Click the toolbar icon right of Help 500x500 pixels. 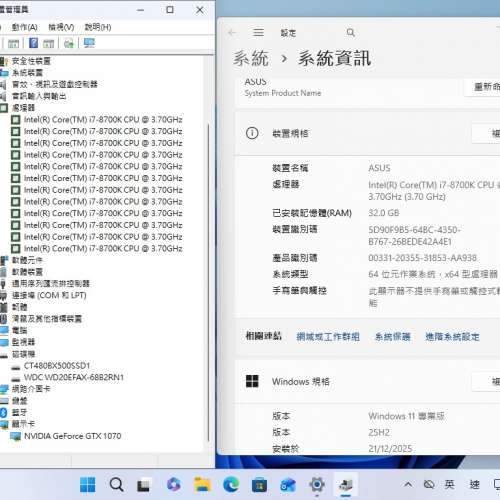tap(49, 43)
